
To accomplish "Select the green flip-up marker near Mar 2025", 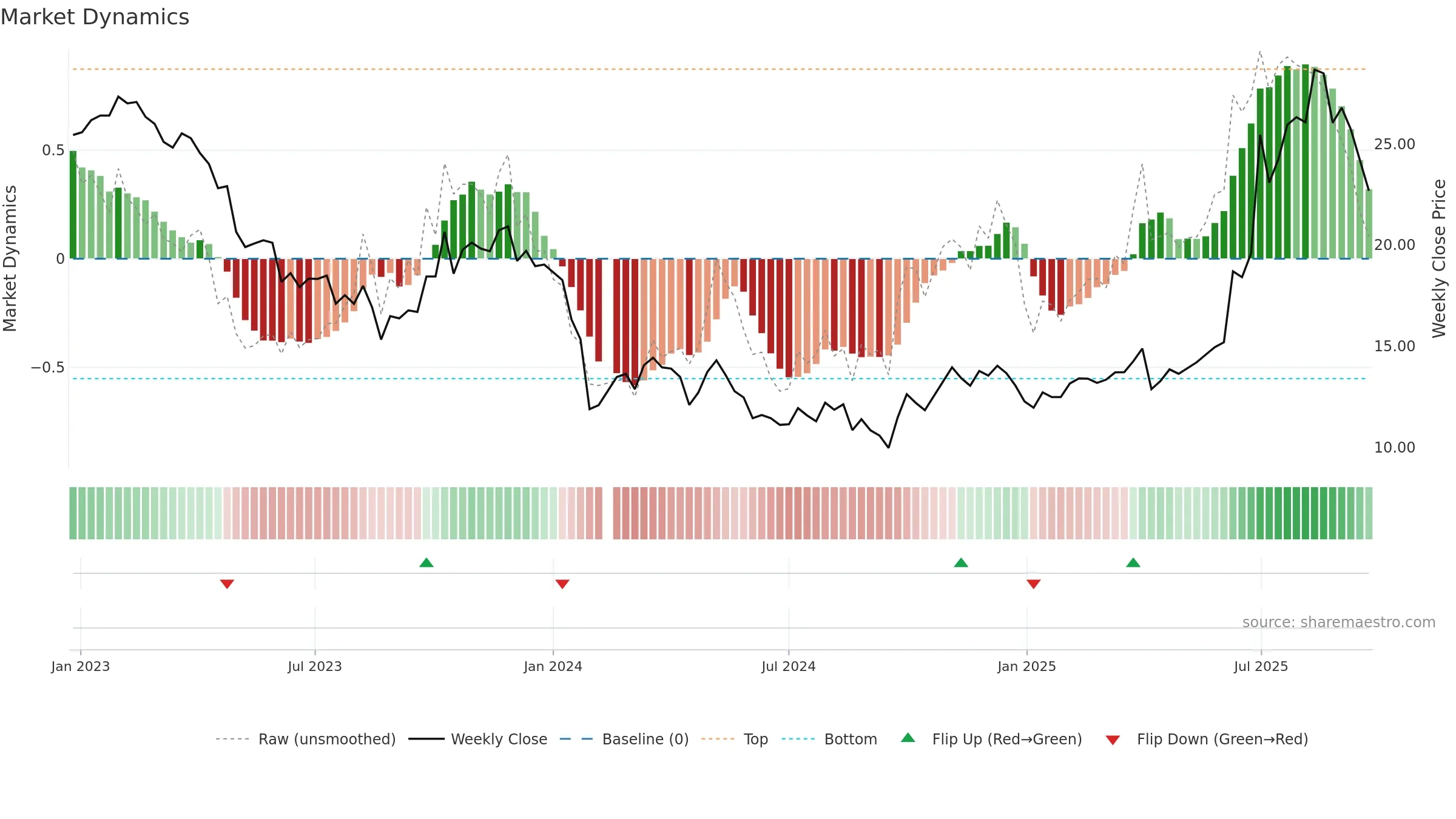I will click(1133, 562).
